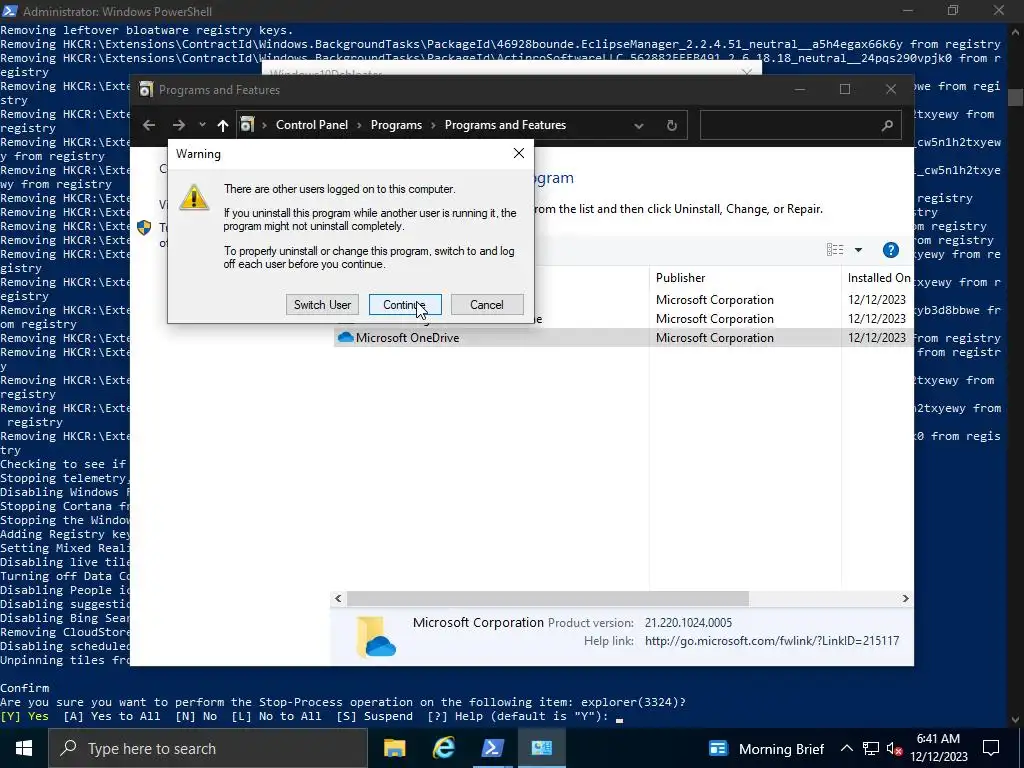Select the Microsoft OneDrive entry
Viewport: 1024px width, 768px height.
point(408,338)
